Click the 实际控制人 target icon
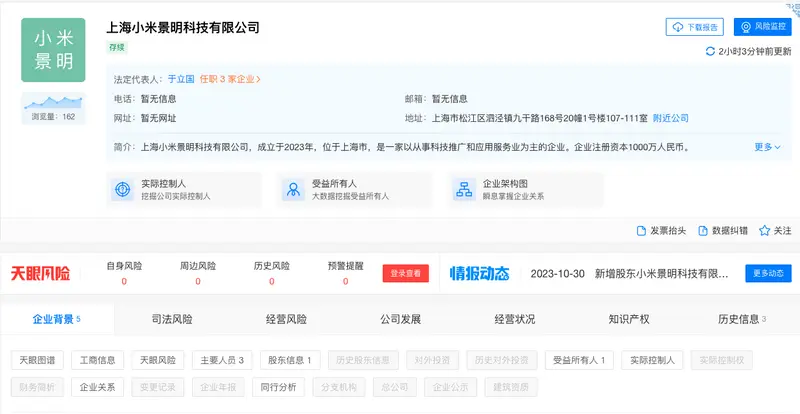Viewport: 800px width, 414px height. [x=122, y=189]
